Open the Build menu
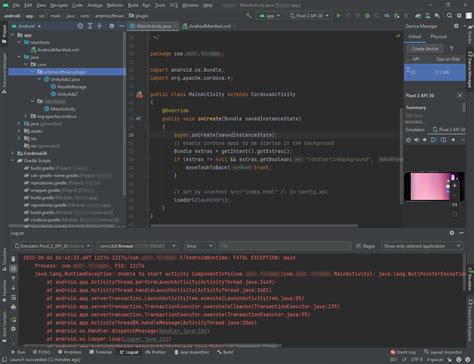 click(133, 5)
